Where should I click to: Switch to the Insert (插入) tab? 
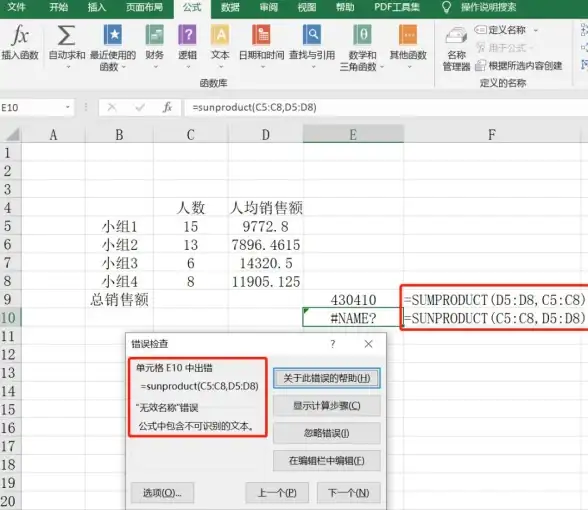pyautogui.click(x=97, y=7)
